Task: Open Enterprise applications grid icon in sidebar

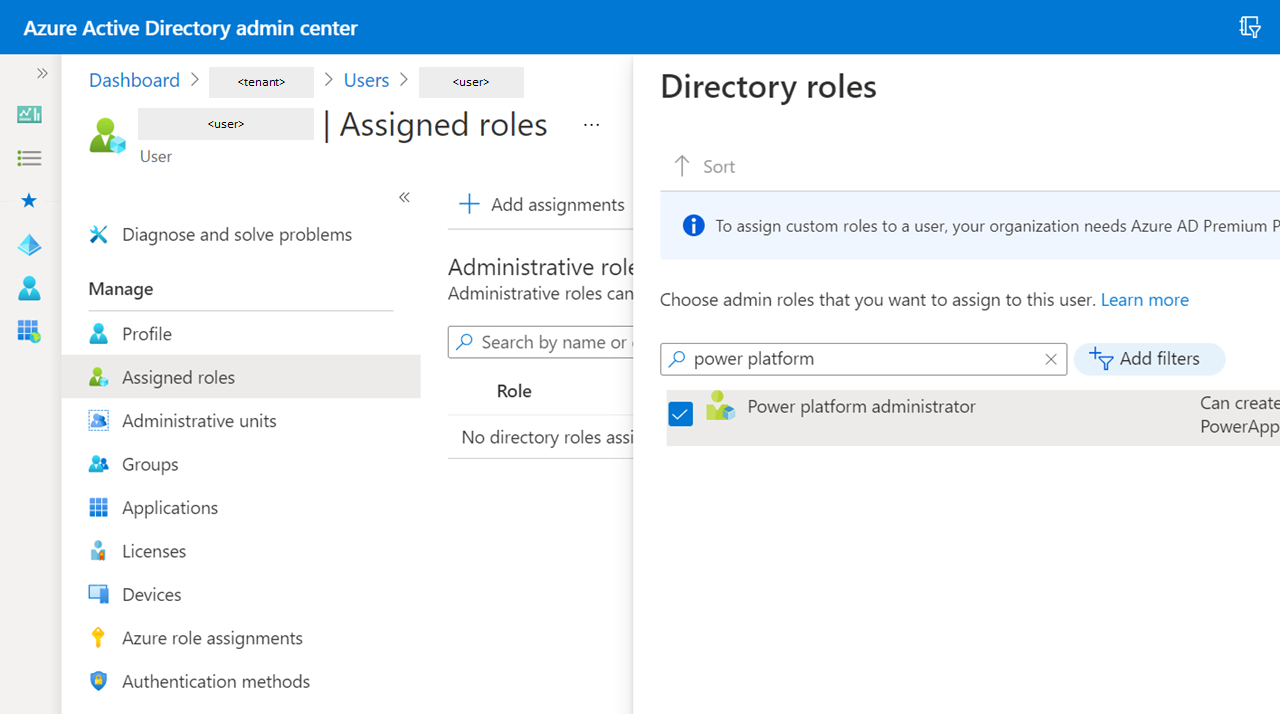Action: coord(29,331)
